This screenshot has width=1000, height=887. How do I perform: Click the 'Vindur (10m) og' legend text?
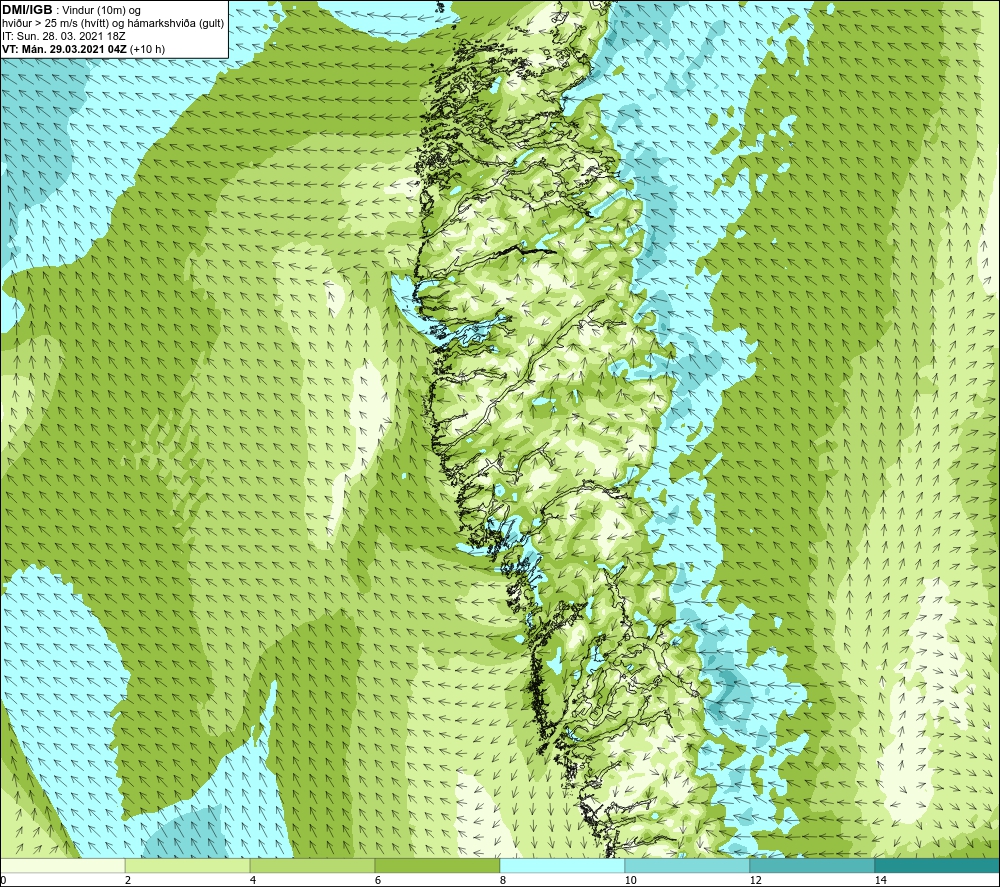pyautogui.click(x=103, y=10)
